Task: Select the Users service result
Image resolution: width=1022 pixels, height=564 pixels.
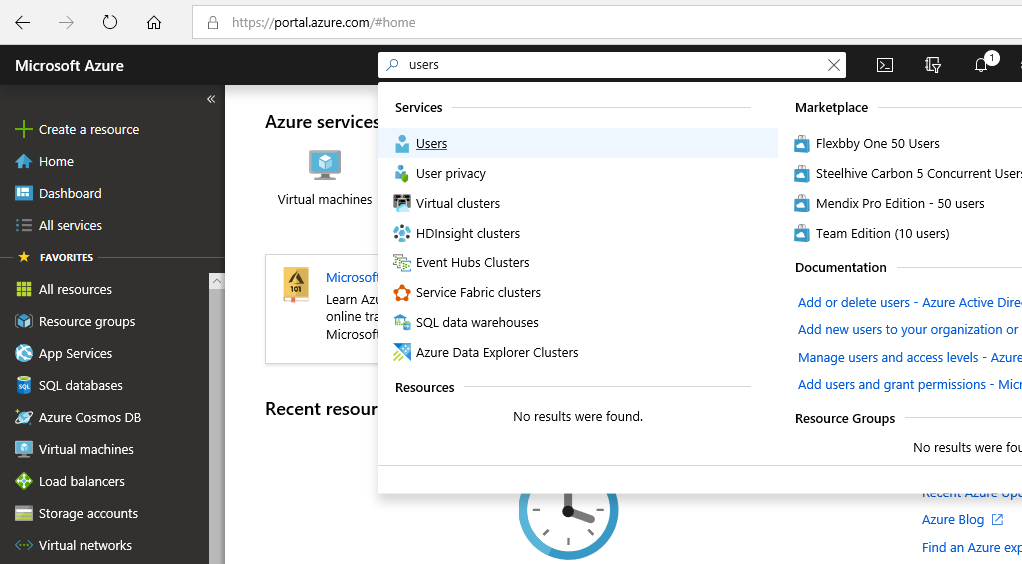Action: (578, 143)
